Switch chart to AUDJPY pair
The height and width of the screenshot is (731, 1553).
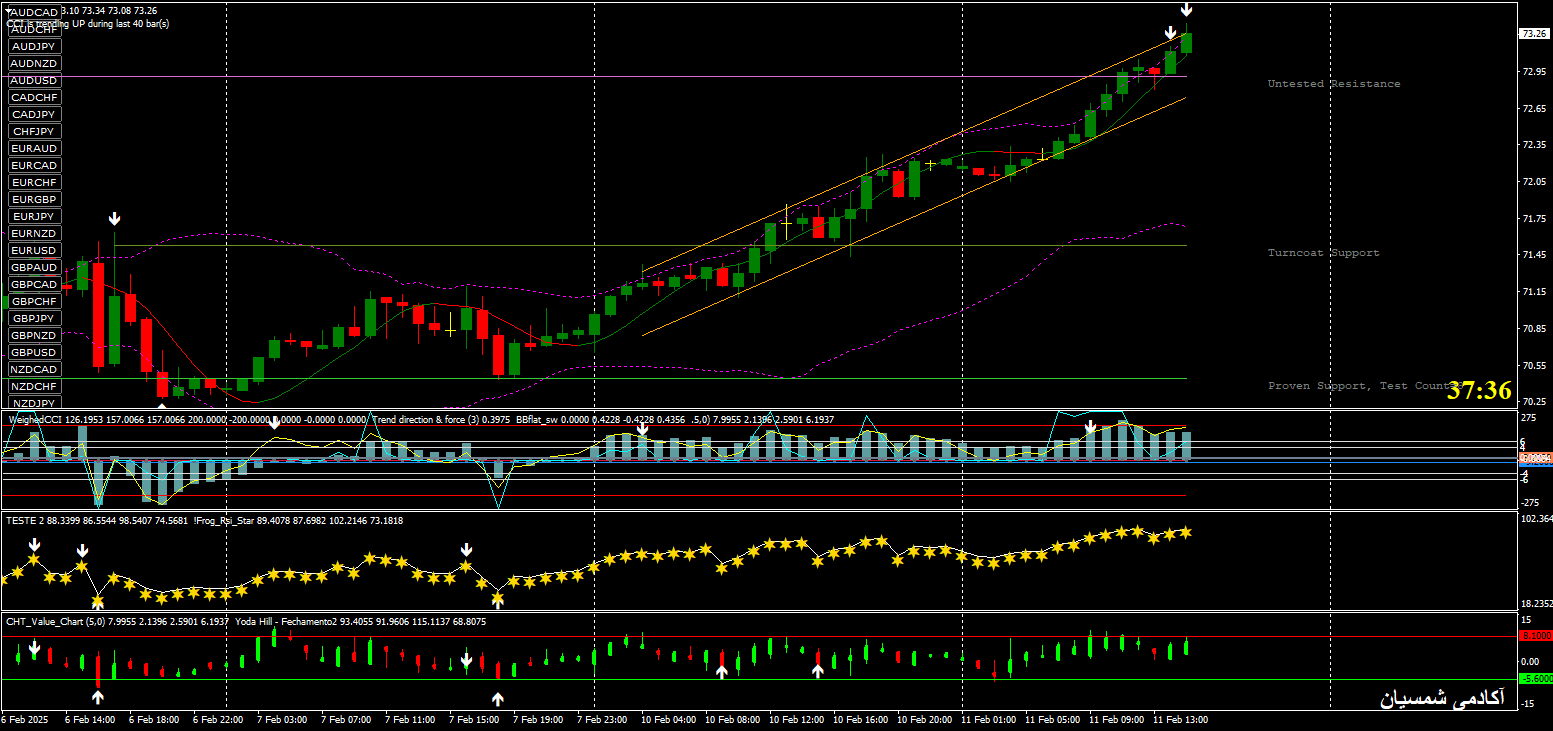34,46
